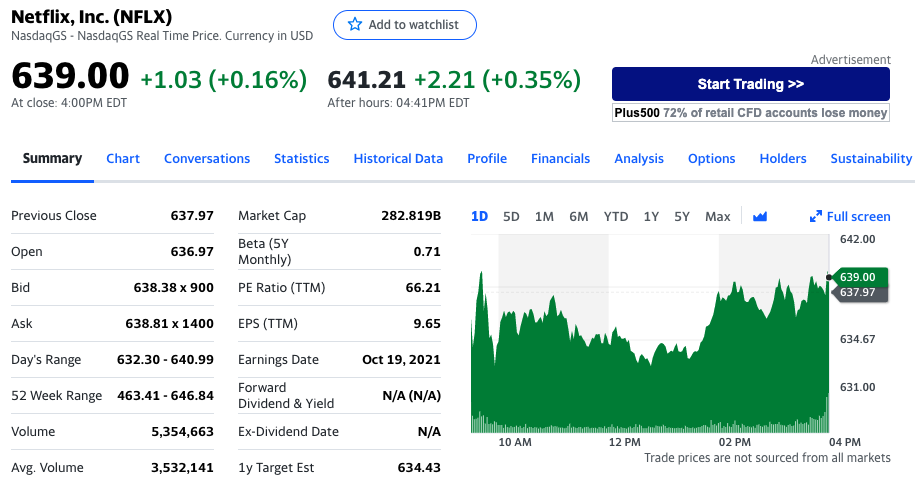The image size is (915, 484).
Task: Open the Analysis tab
Action: click(639, 158)
